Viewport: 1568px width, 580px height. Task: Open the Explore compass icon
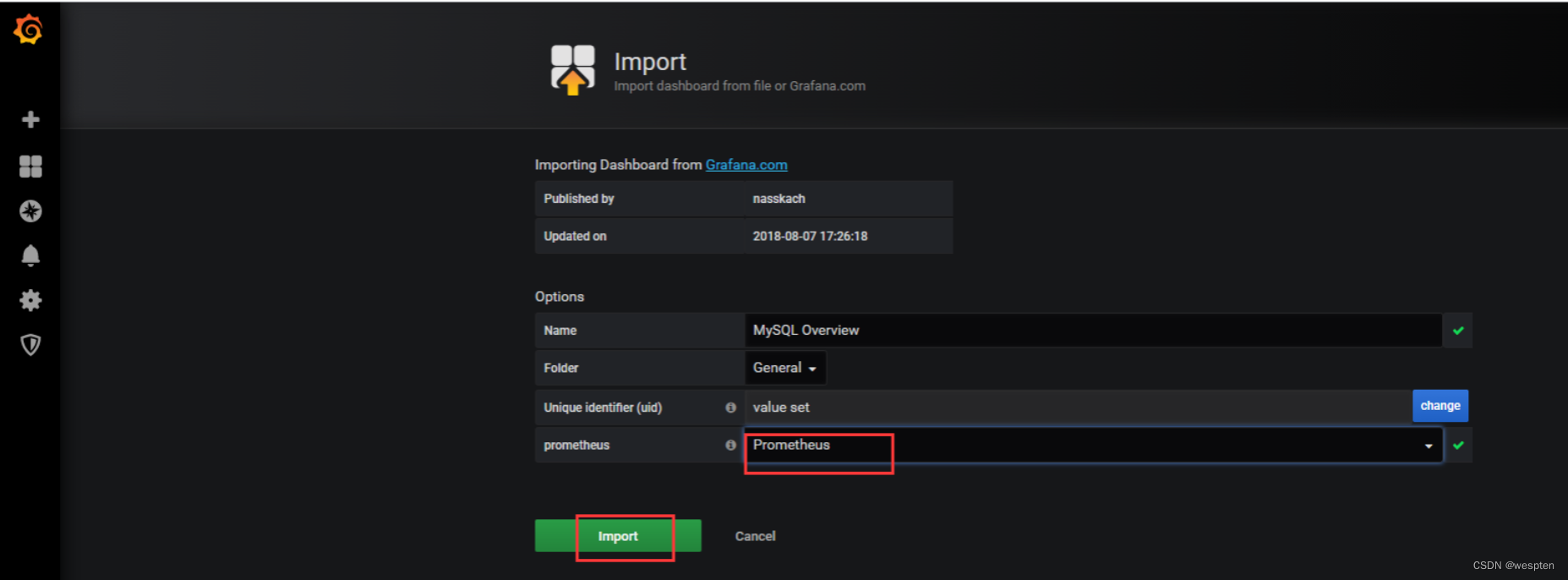30,211
